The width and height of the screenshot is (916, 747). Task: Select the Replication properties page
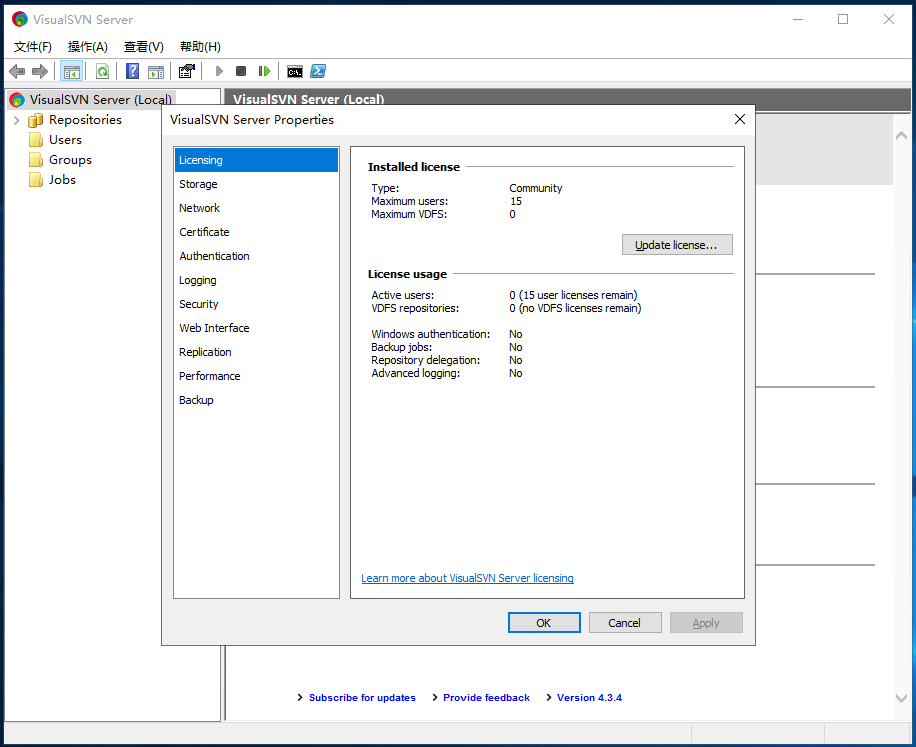coord(256,352)
